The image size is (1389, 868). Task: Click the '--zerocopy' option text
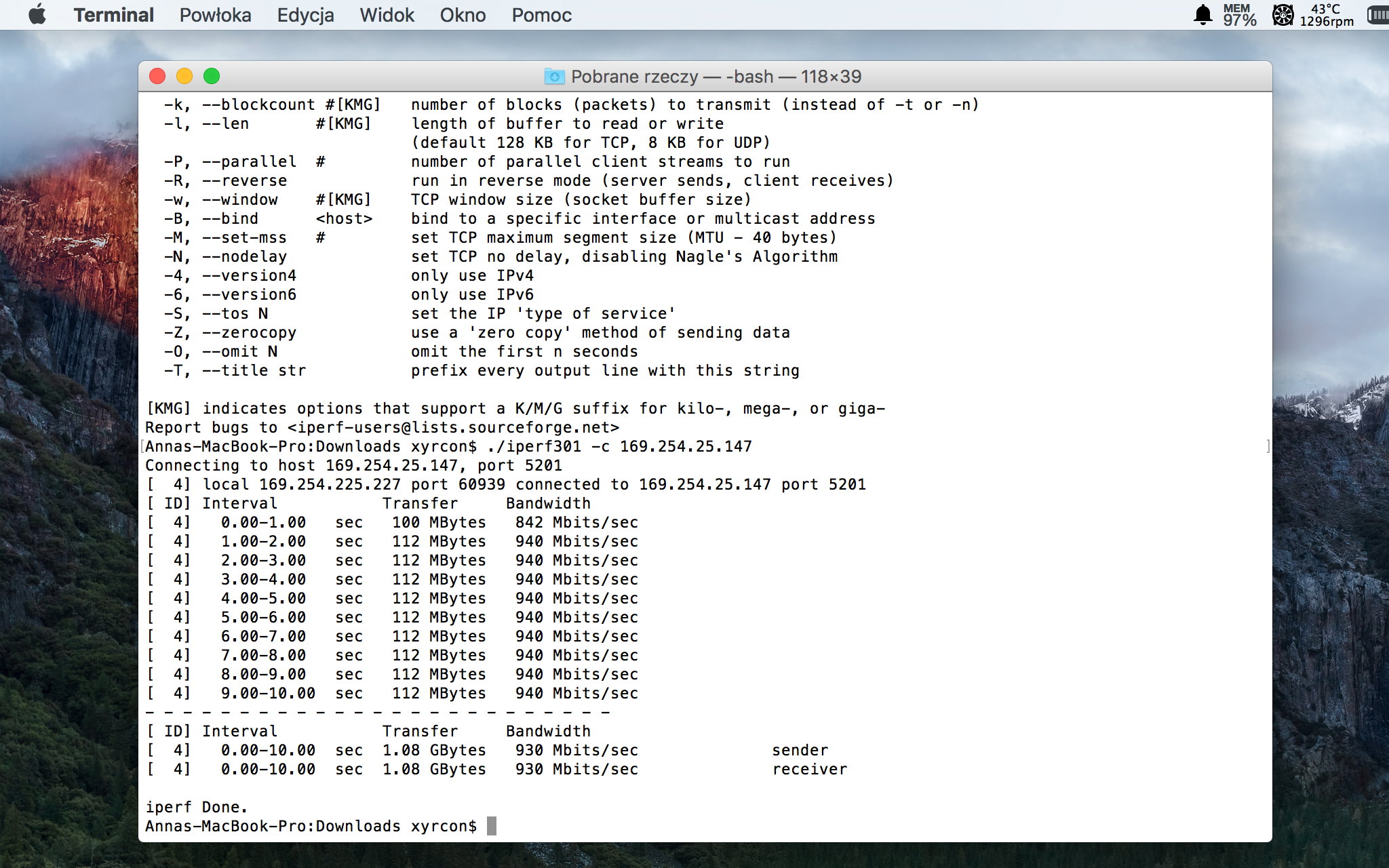249,332
